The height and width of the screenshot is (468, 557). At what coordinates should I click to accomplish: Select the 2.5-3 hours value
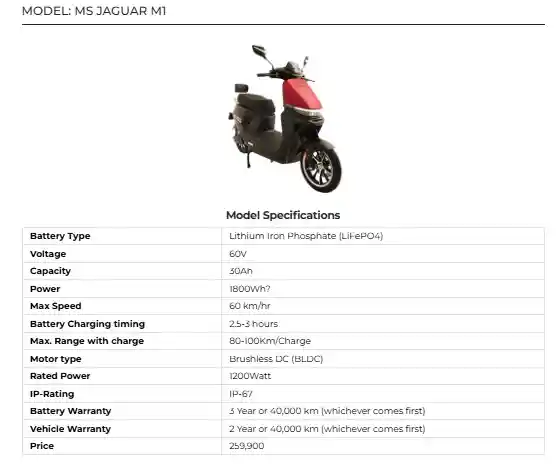254,324
